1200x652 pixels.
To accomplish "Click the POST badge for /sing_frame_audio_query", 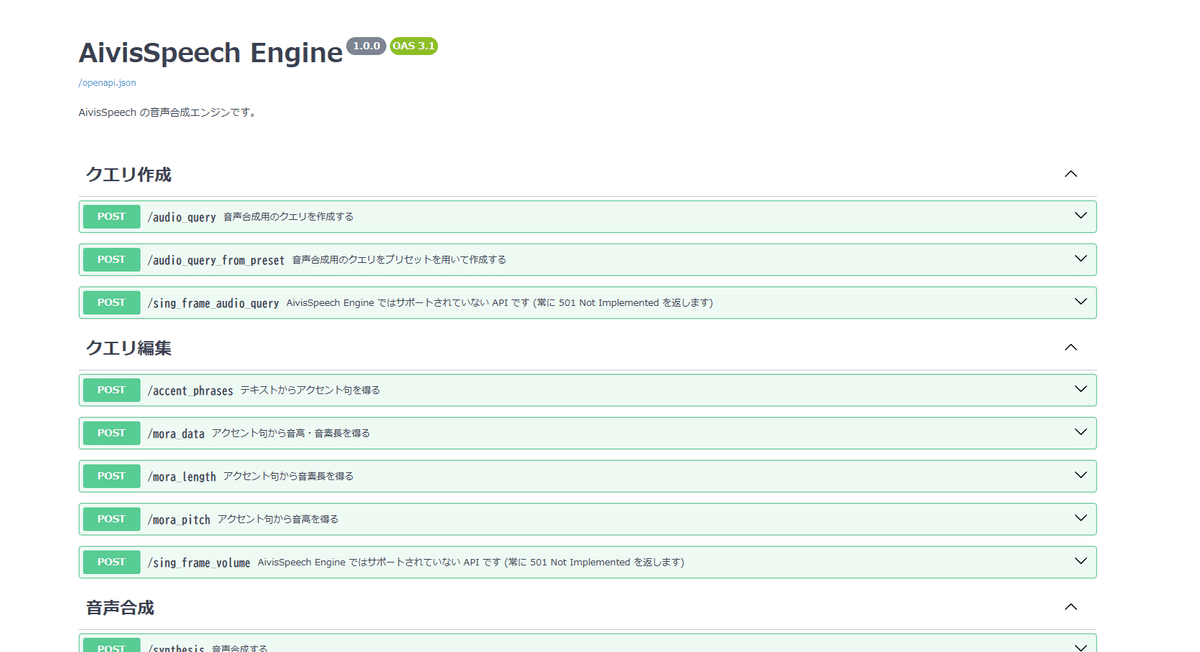I will 111,302.
